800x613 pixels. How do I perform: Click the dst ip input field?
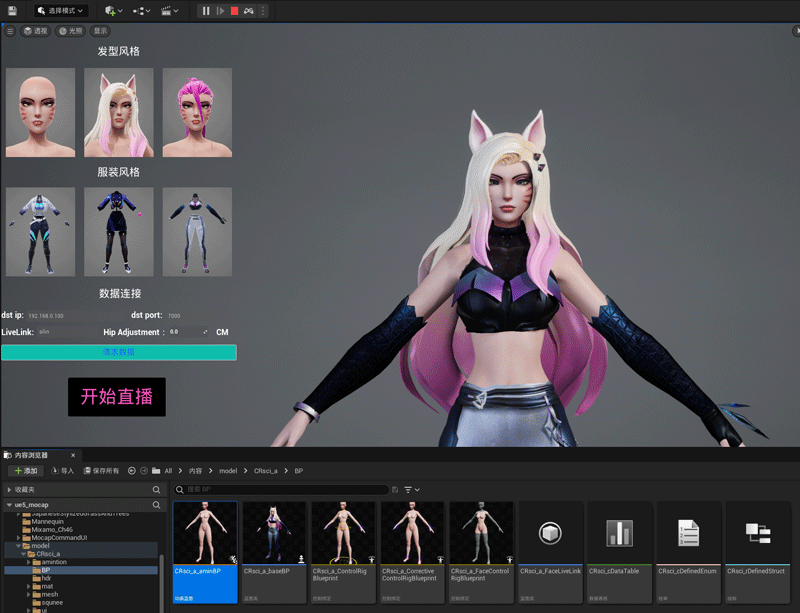click(76, 315)
